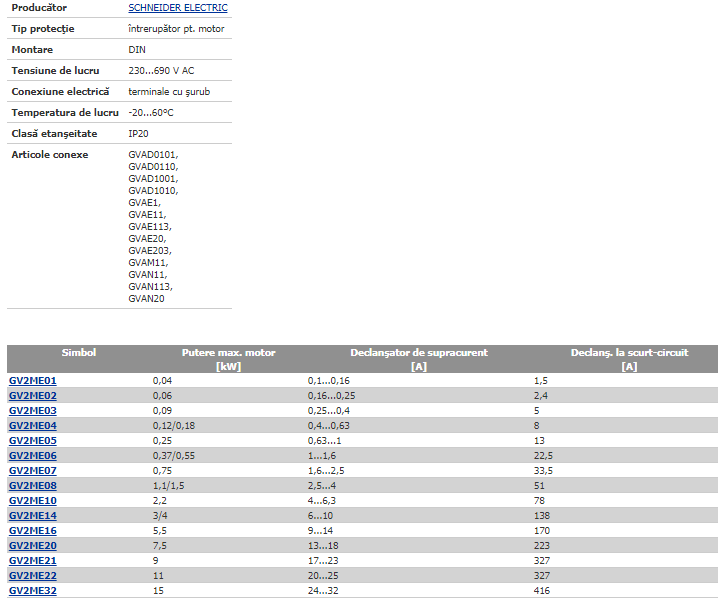
Task: Select the voltage value 230...690 V AC
Action: (161, 71)
